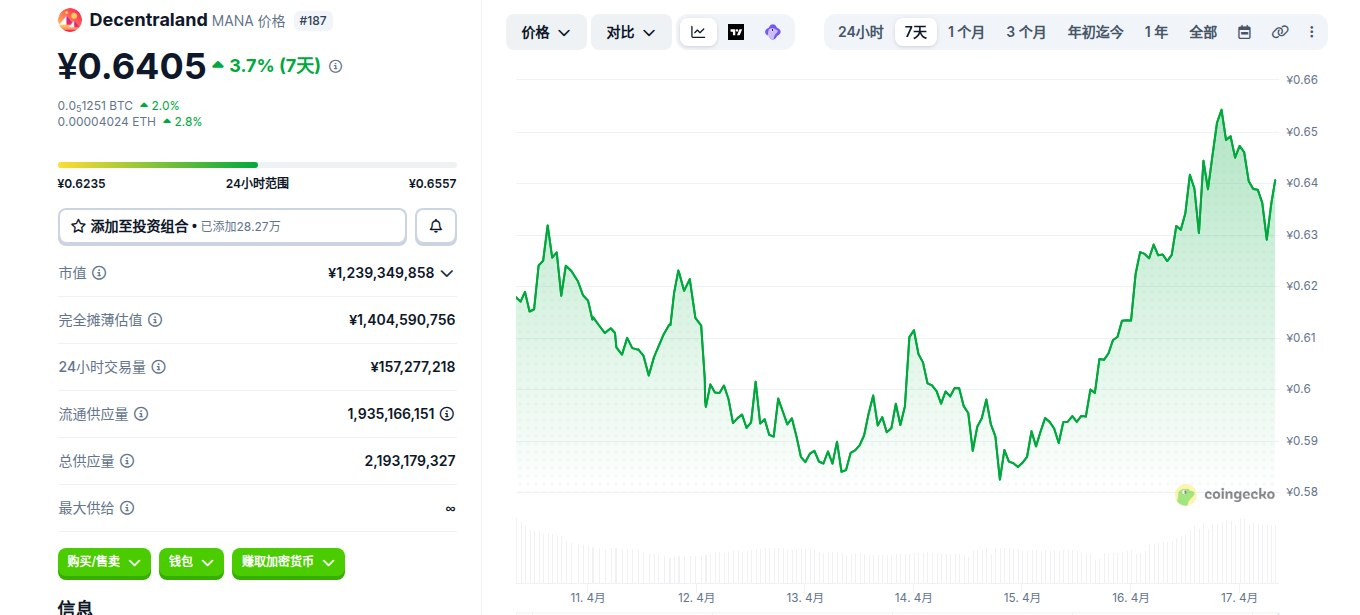Click the ¥0.6235 24h low value
Screen dimensions: 1360x615
(x=82, y=184)
